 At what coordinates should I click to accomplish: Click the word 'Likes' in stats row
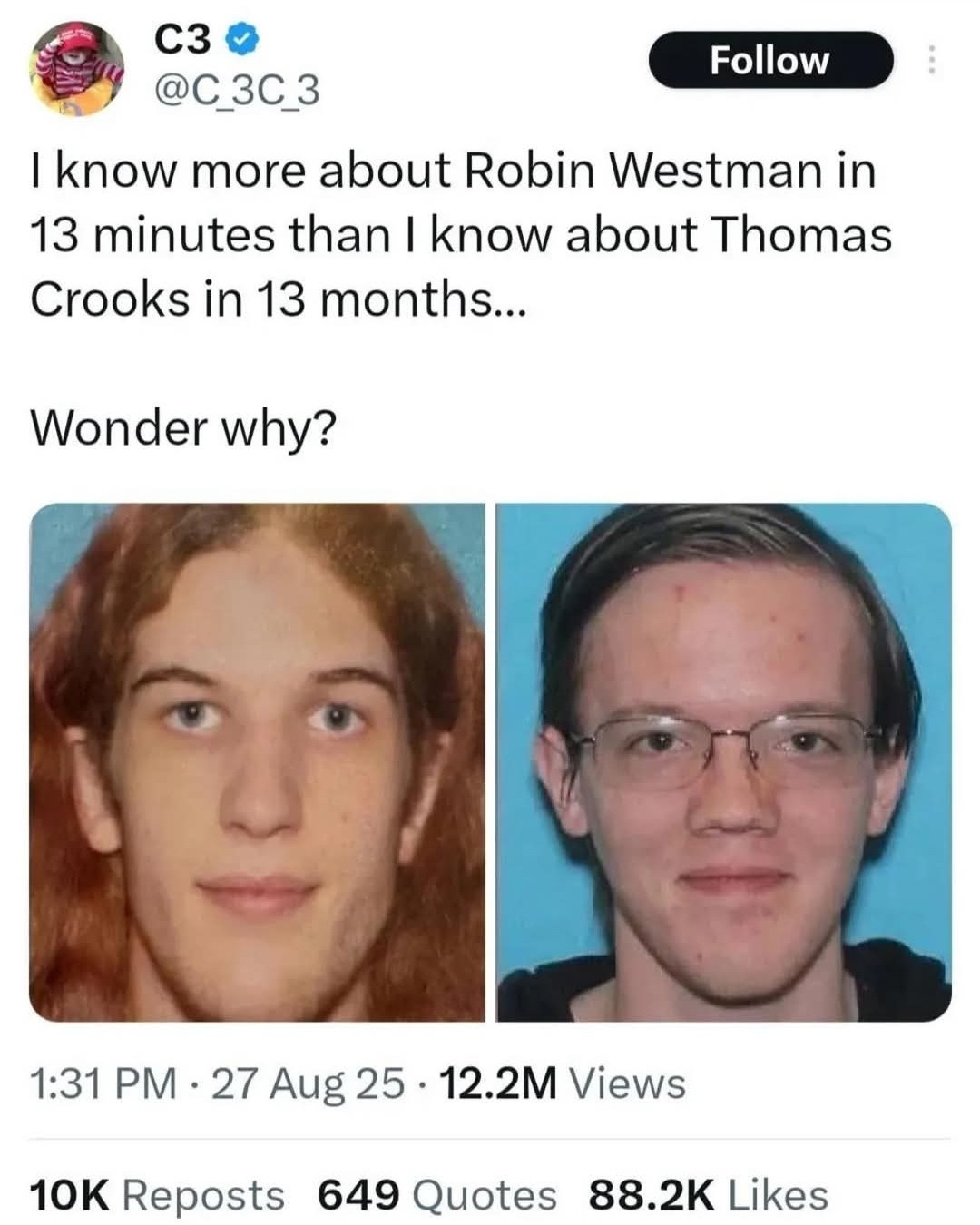pos(778,1195)
